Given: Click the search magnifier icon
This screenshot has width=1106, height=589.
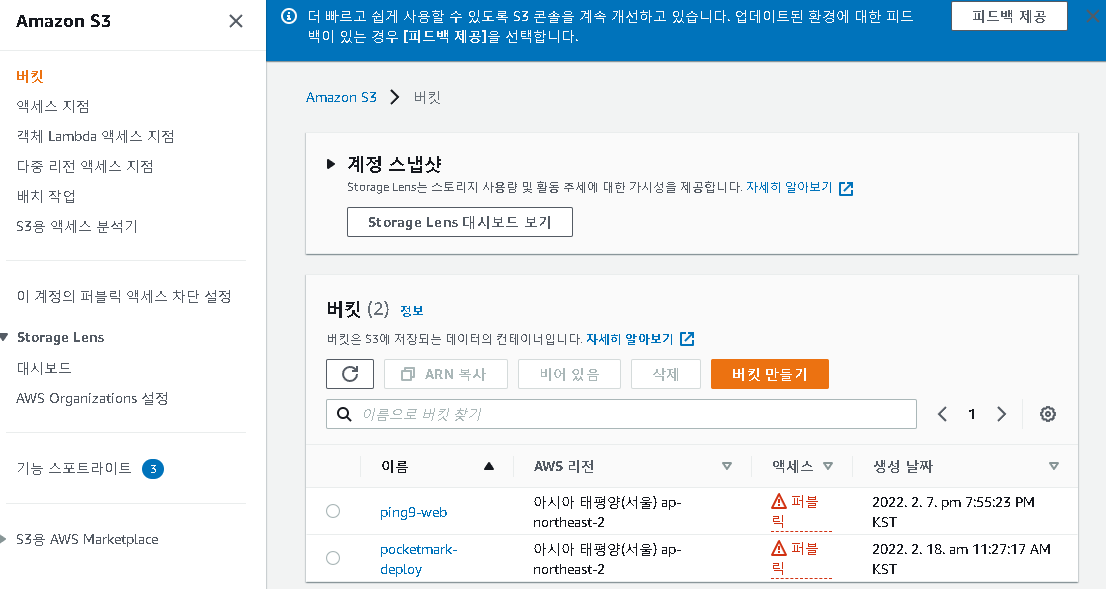Looking at the screenshot, I should [344, 414].
